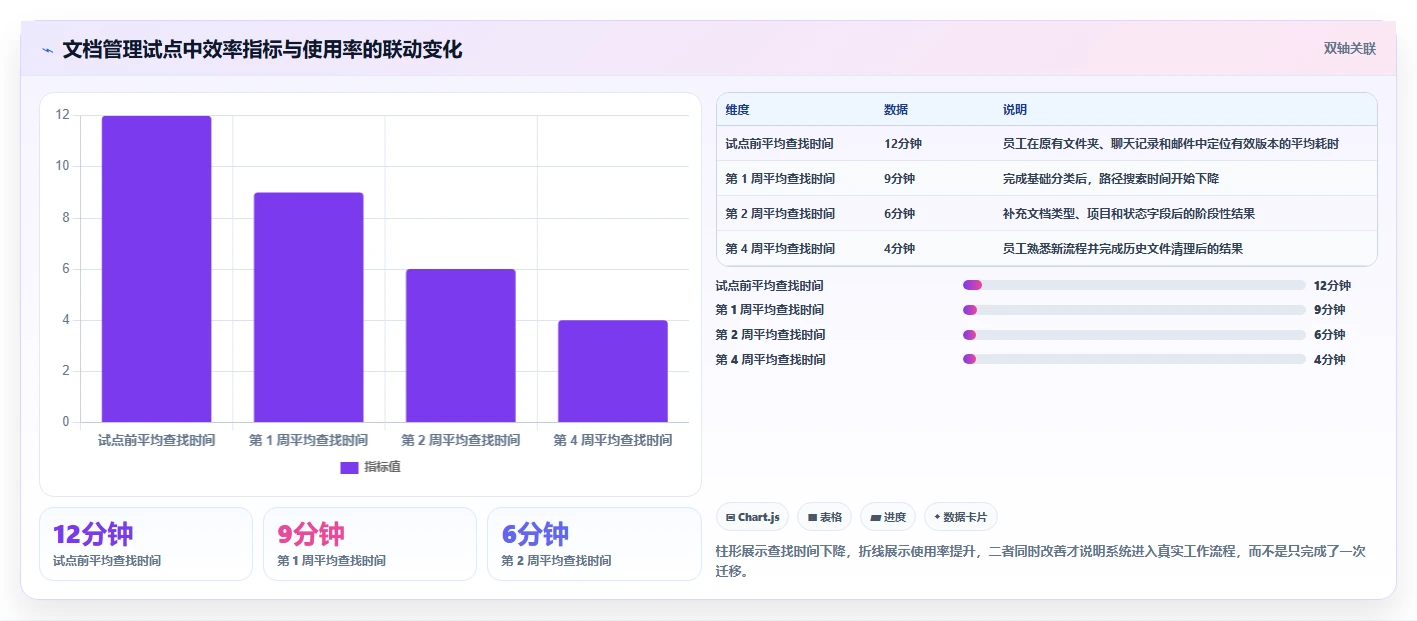The width and height of the screenshot is (1417, 621).
Task: Select the 数据卡片 tag chip
Action: tap(960, 517)
